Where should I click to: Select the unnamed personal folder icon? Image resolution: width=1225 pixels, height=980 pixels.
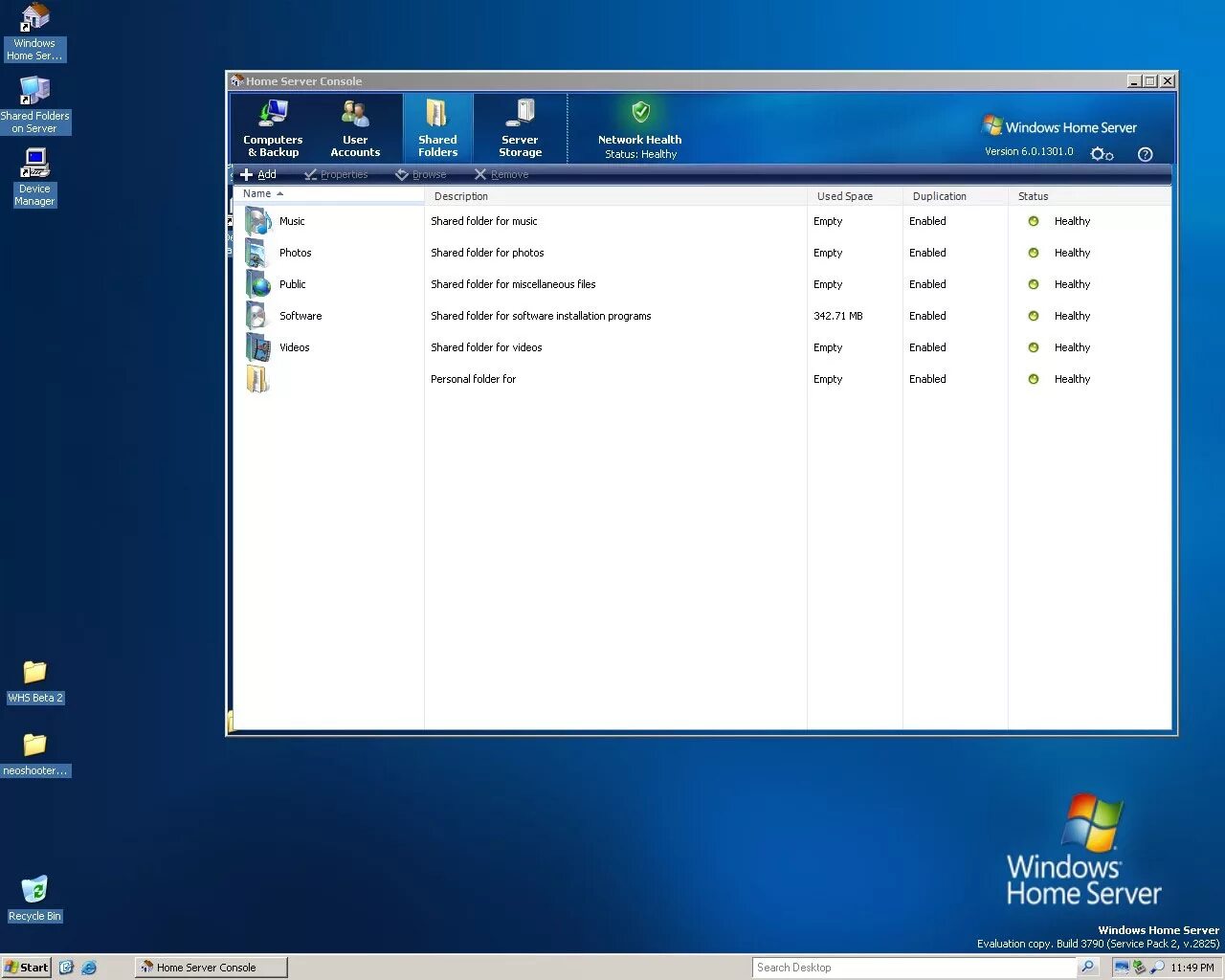[x=258, y=379]
